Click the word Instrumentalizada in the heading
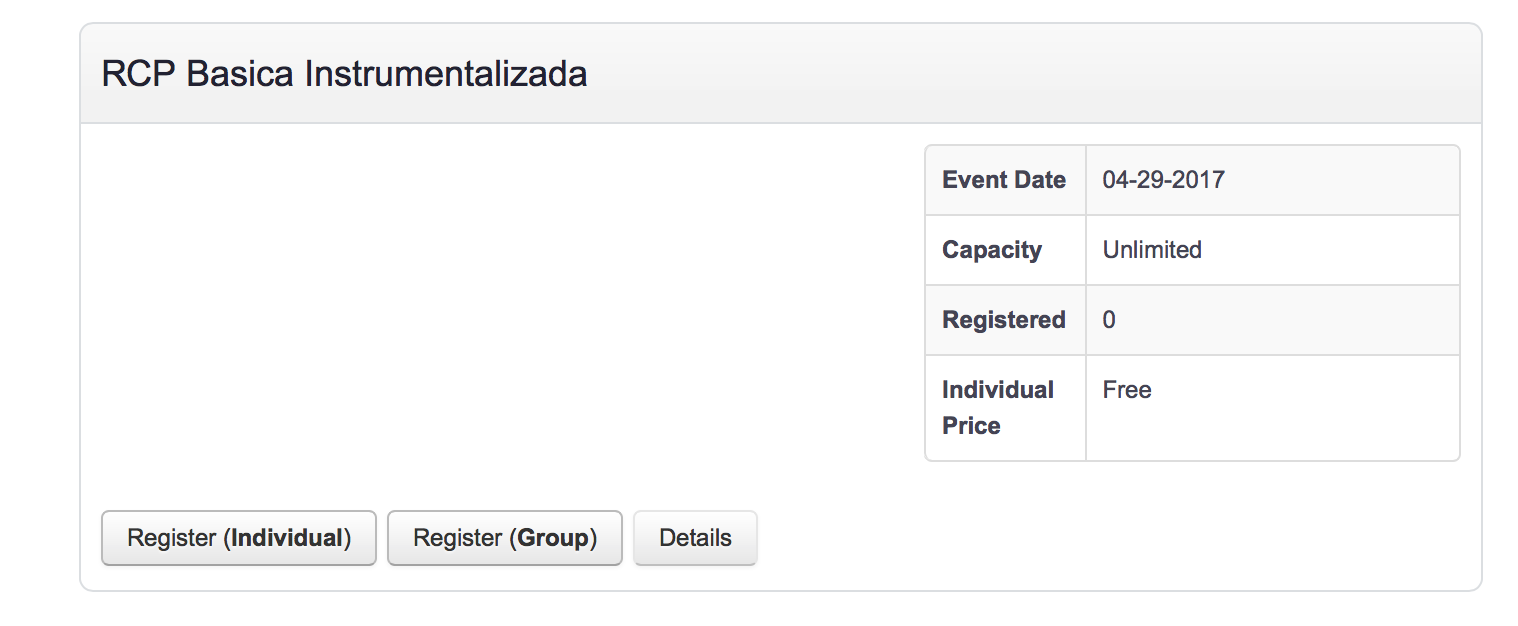This screenshot has height=626, width=1518. [x=446, y=74]
